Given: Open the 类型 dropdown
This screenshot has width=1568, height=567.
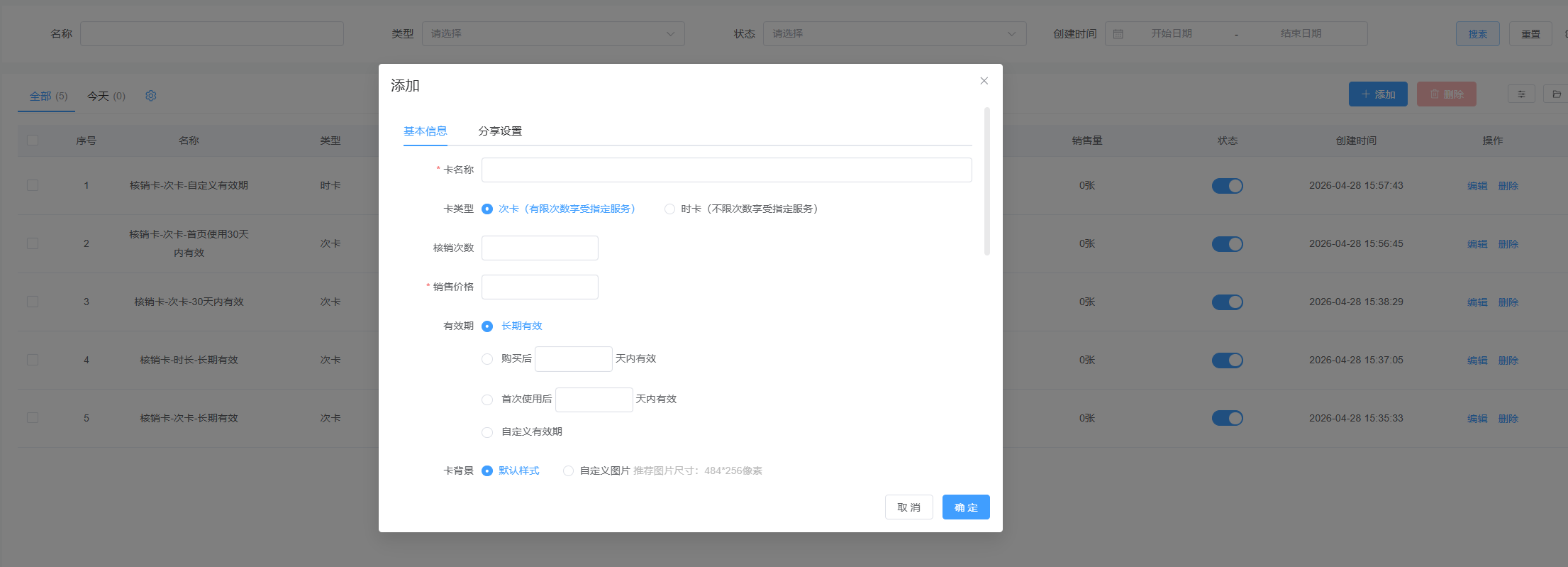Looking at the screenshot, I should click(x=553, y=34).
